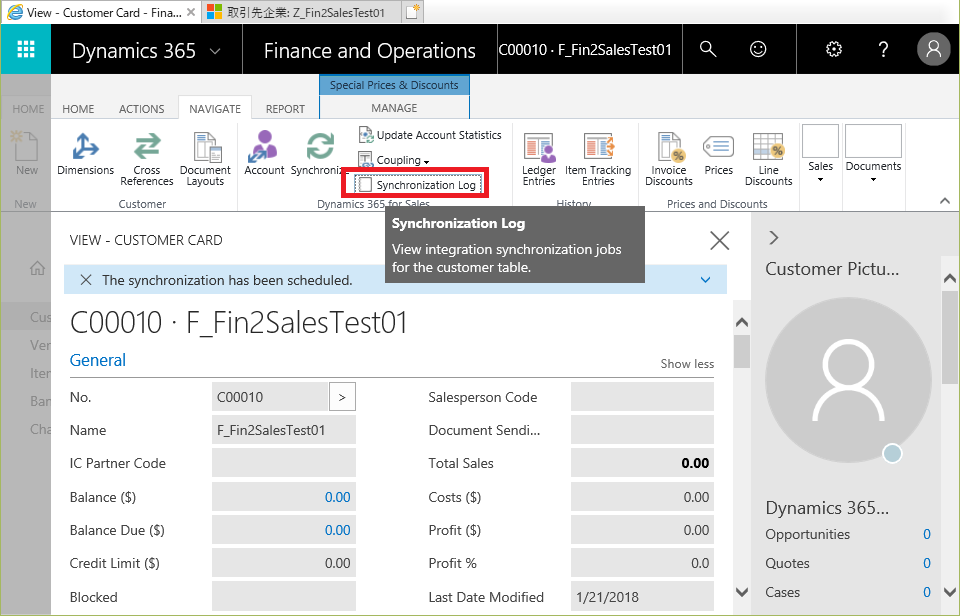Open the settings gear icon

833,49
